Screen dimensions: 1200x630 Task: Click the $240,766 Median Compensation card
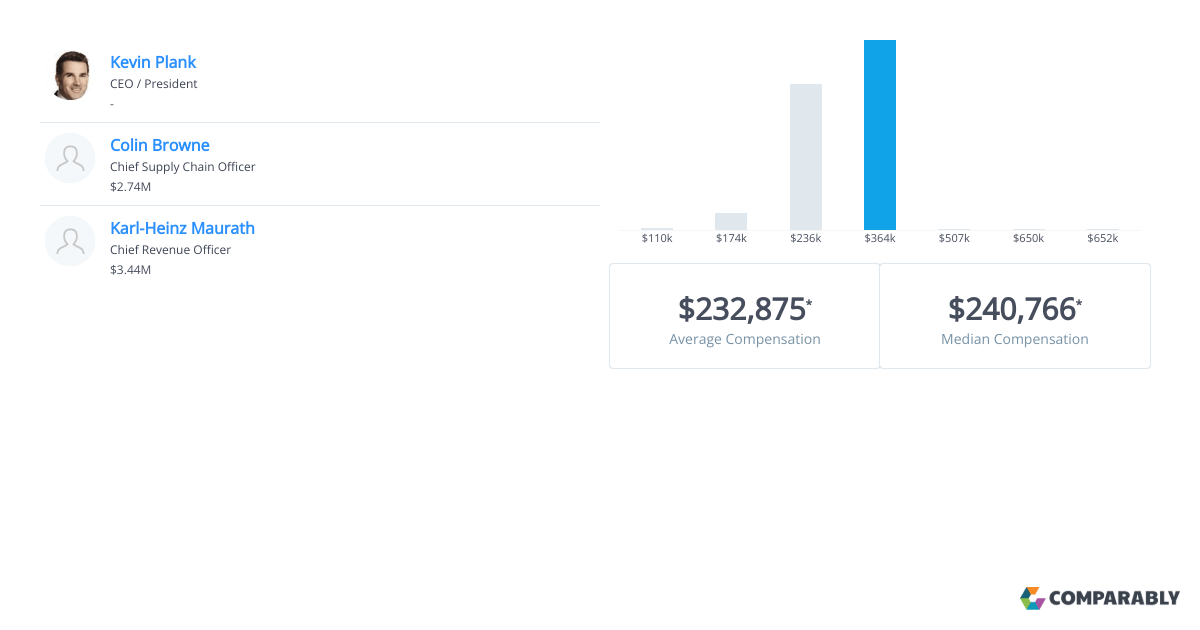1015,316
